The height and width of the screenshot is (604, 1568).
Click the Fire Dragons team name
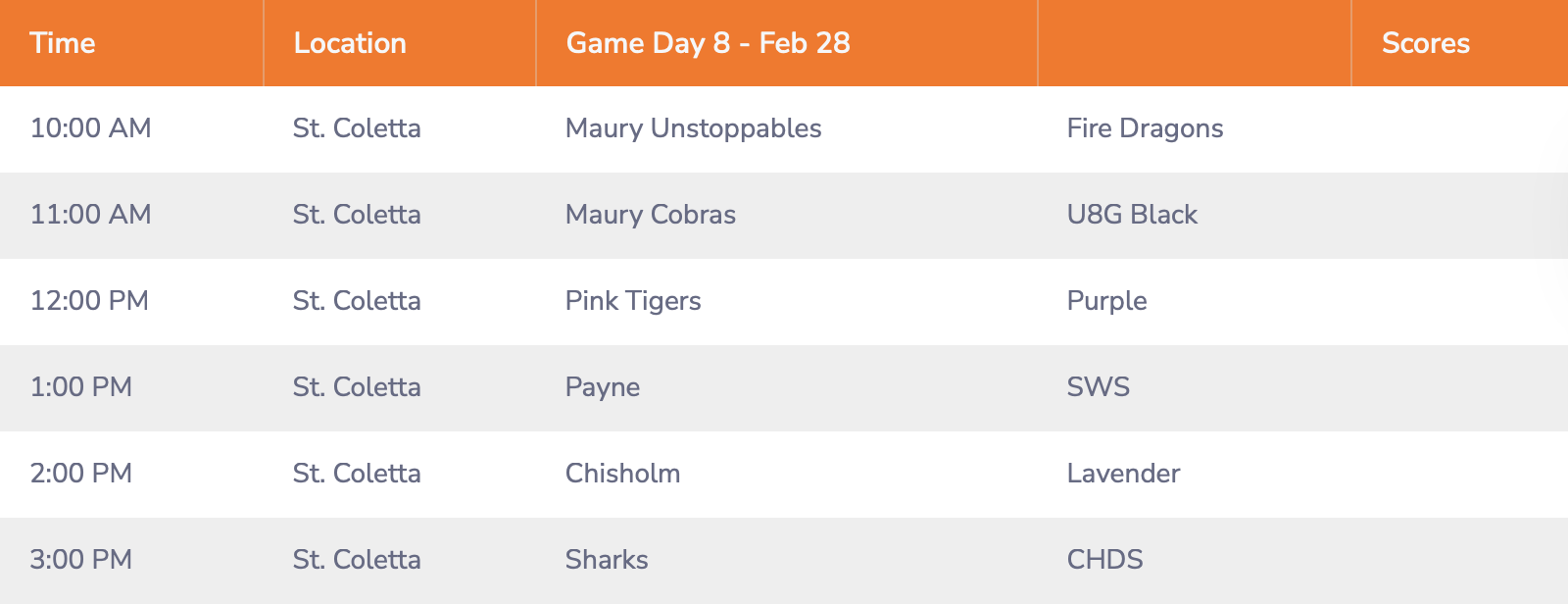[x=1145, y=128]
